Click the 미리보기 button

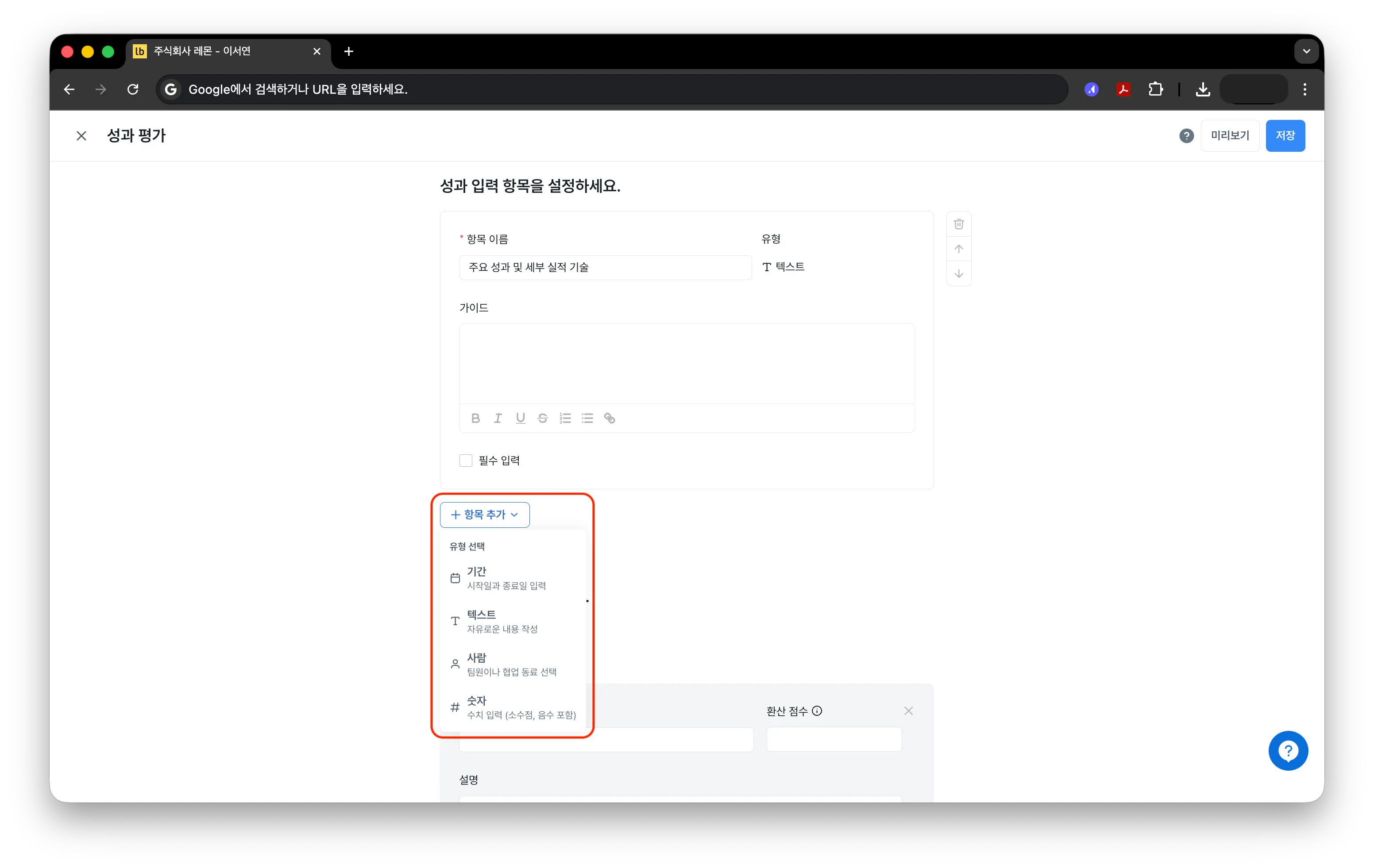[x=1230, y=136]
